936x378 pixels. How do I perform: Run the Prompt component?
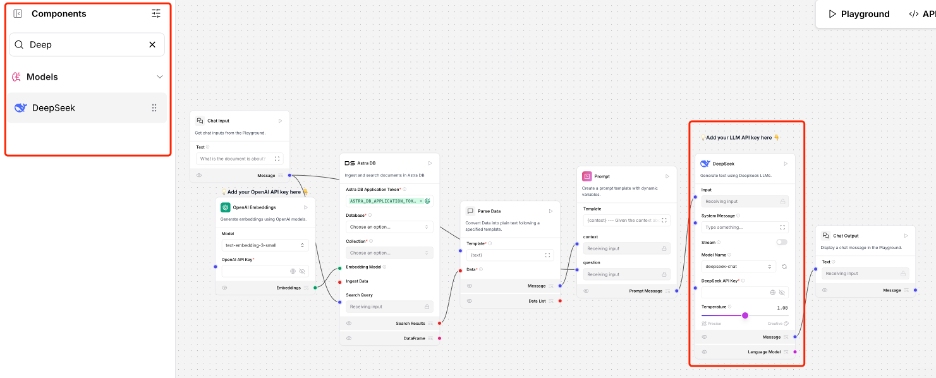click(x=667, y=176)
